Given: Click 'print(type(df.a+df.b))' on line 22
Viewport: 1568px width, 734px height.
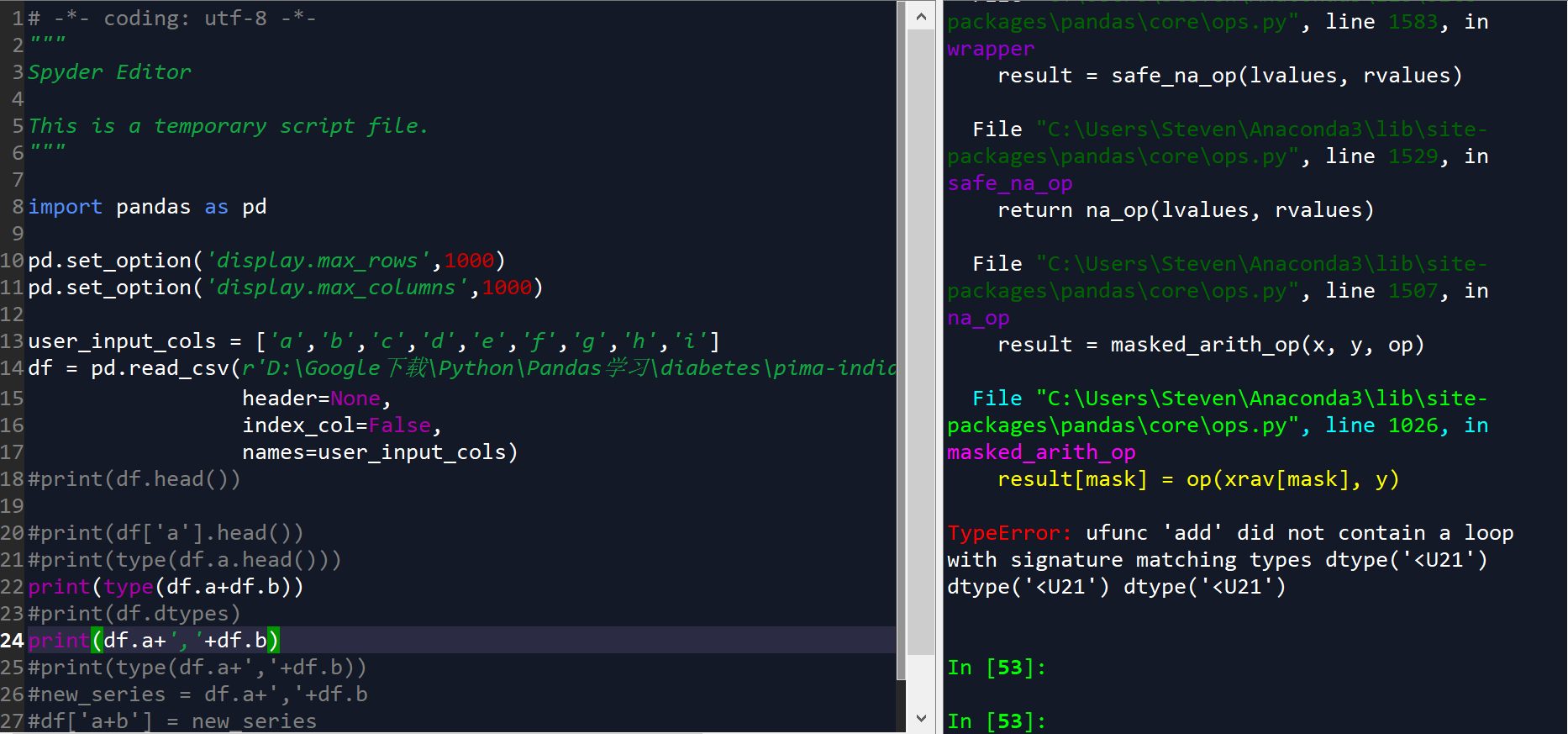Looking at the screenshot, I should pos(166,587).
